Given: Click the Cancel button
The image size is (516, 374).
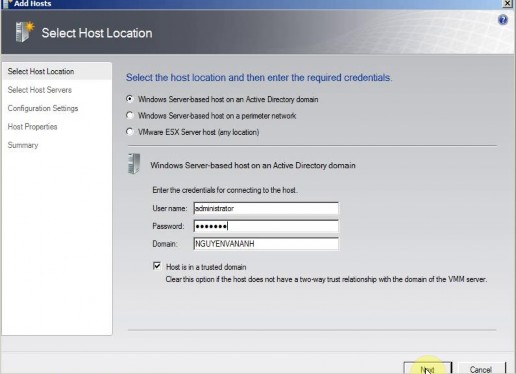Looking at the screenshot, I should (481, 368).
